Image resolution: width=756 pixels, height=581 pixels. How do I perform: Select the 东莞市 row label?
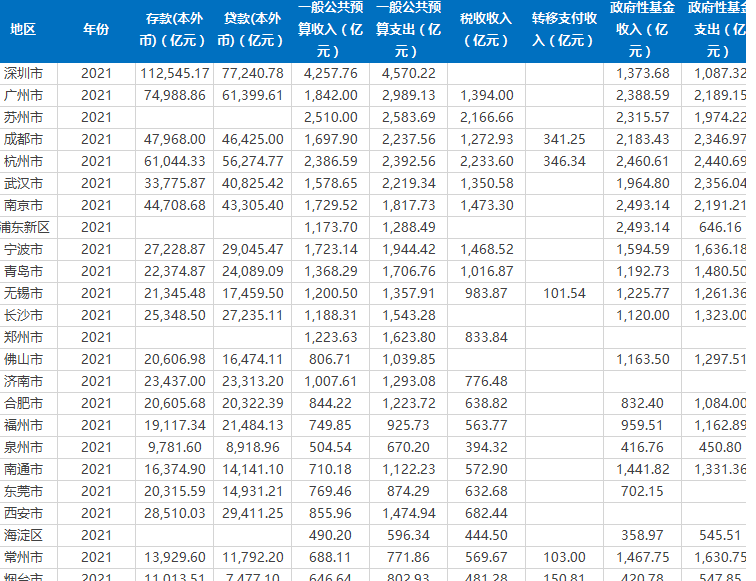coord(23,492)
